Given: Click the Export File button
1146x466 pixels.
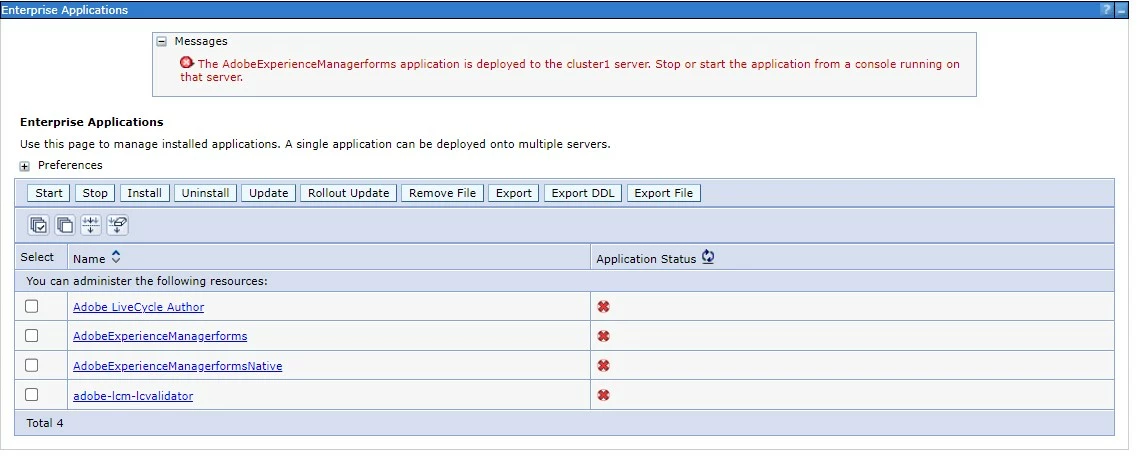Looking at the screenshot, I should 664,193.
